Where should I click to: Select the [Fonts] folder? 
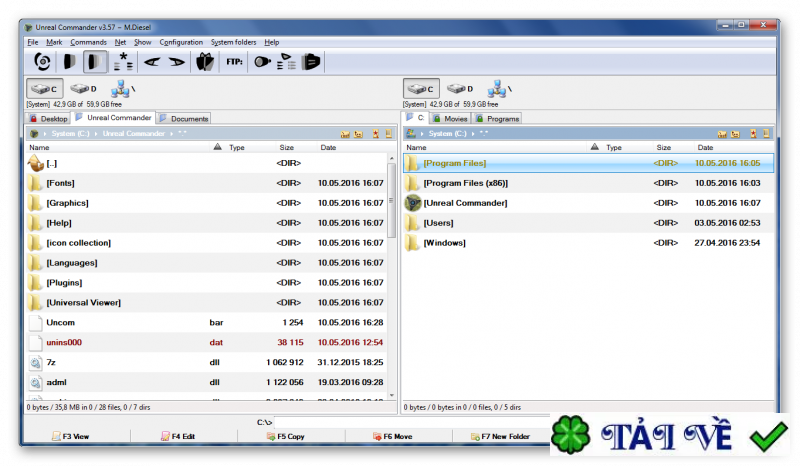(207, 183)
